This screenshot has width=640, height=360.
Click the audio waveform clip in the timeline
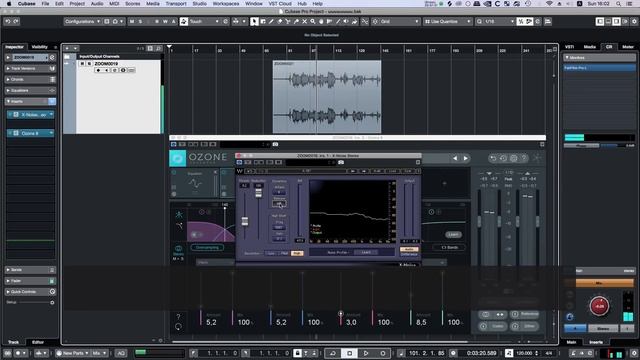(327, 97)
